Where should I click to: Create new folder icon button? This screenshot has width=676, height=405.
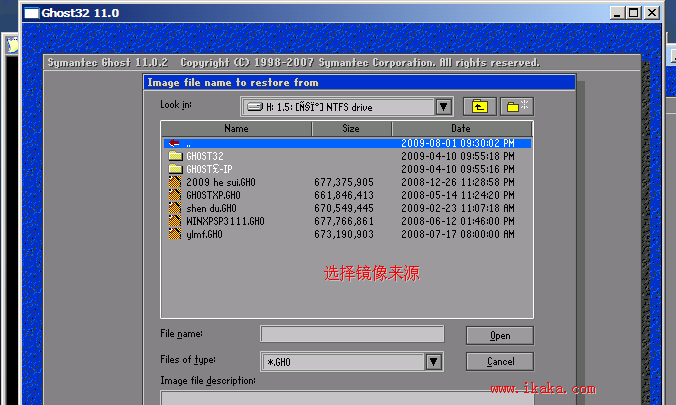click(x=517, y=107)
